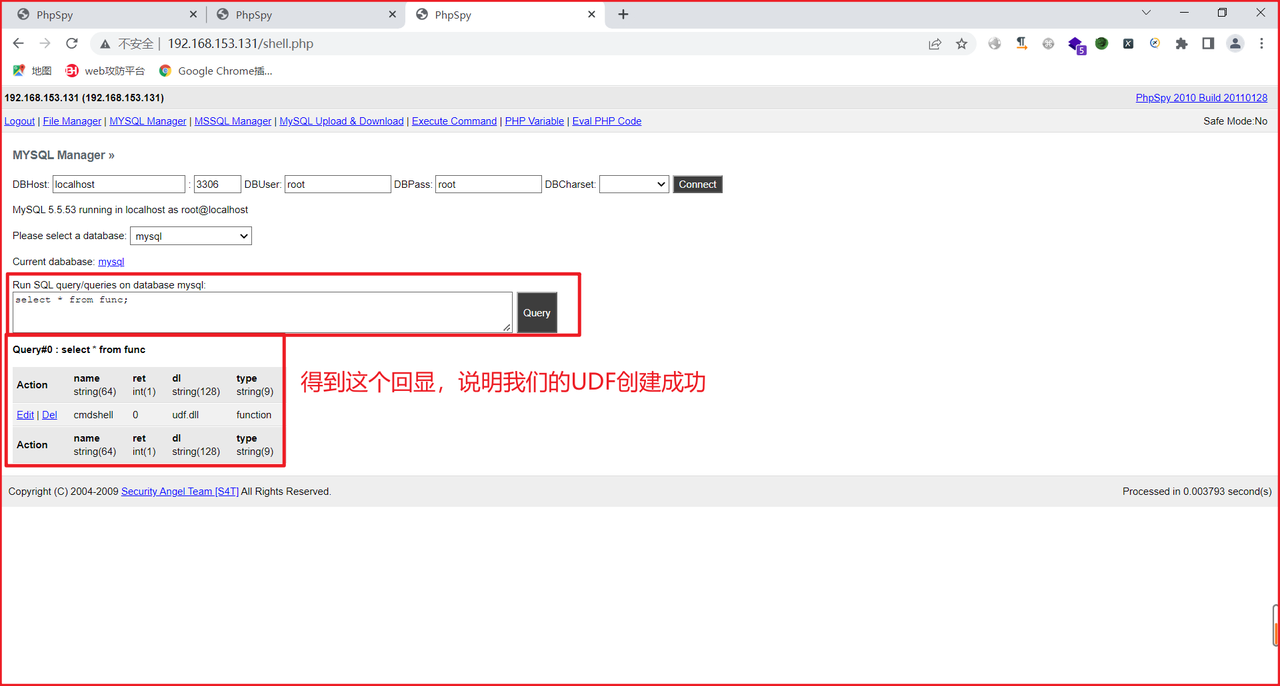Click the current database mysql link
Screen dimensions: 1280x686
pos(111,261)
